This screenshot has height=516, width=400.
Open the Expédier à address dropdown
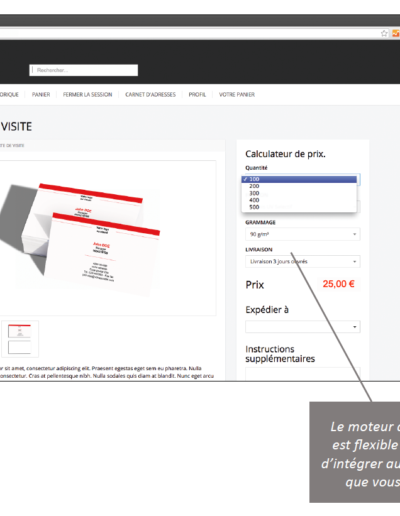(x=303, y=327)
